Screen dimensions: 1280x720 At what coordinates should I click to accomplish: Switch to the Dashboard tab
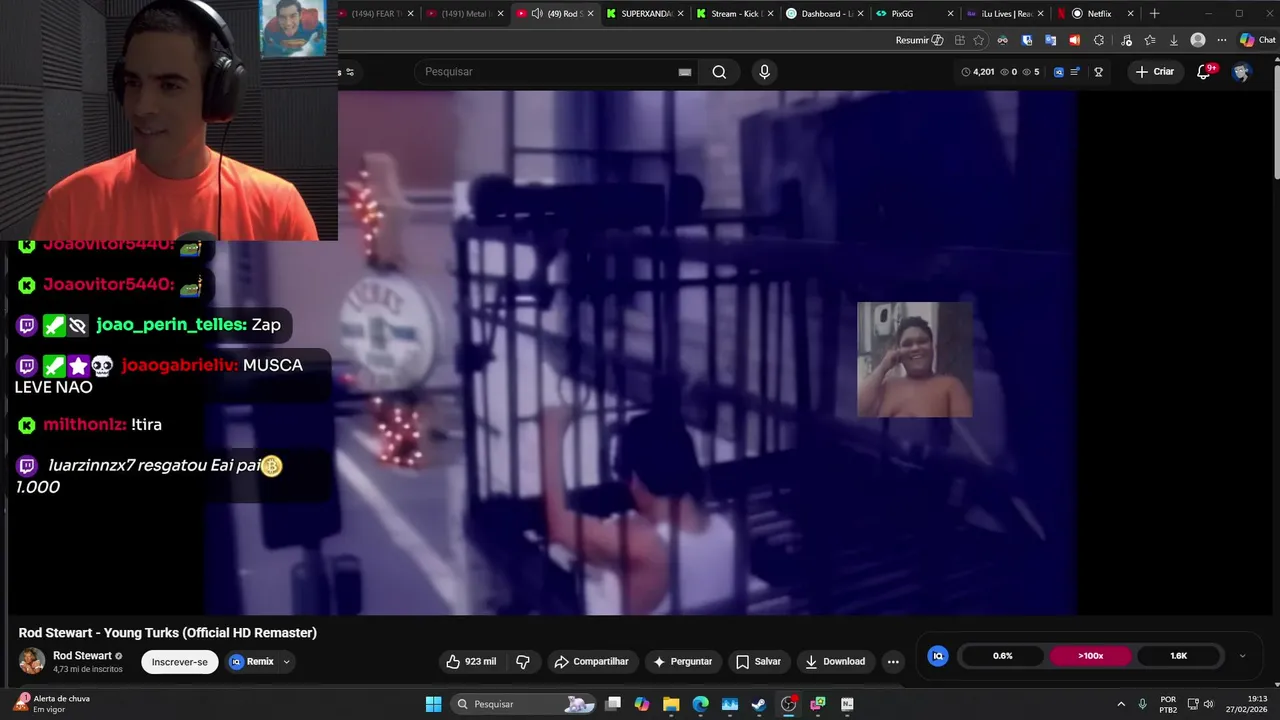click(822, 13)
